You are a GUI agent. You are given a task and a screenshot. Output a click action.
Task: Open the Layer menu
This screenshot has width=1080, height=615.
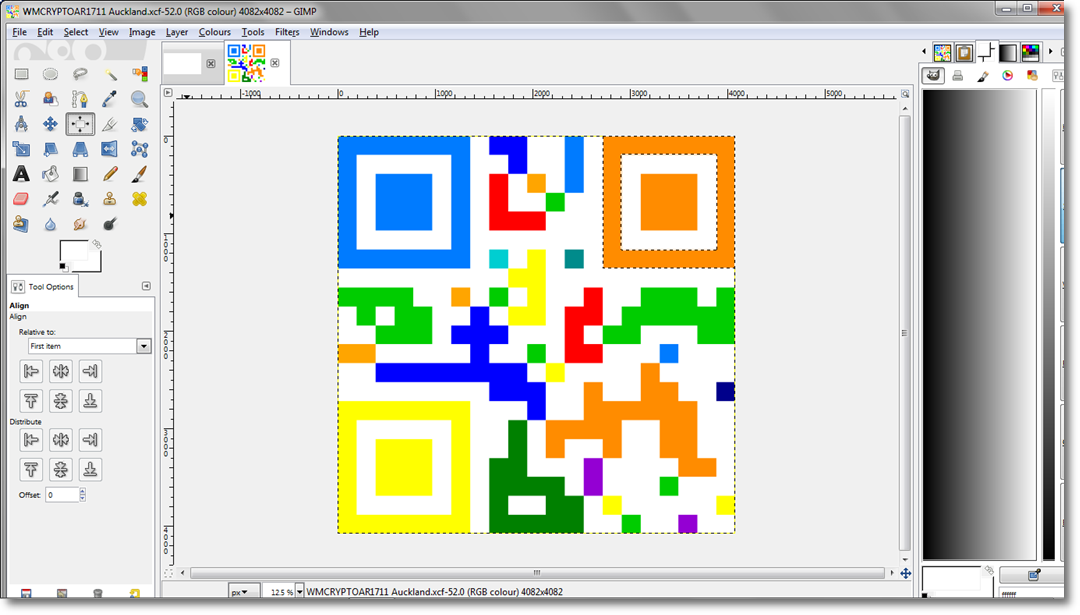click(176, 32)
